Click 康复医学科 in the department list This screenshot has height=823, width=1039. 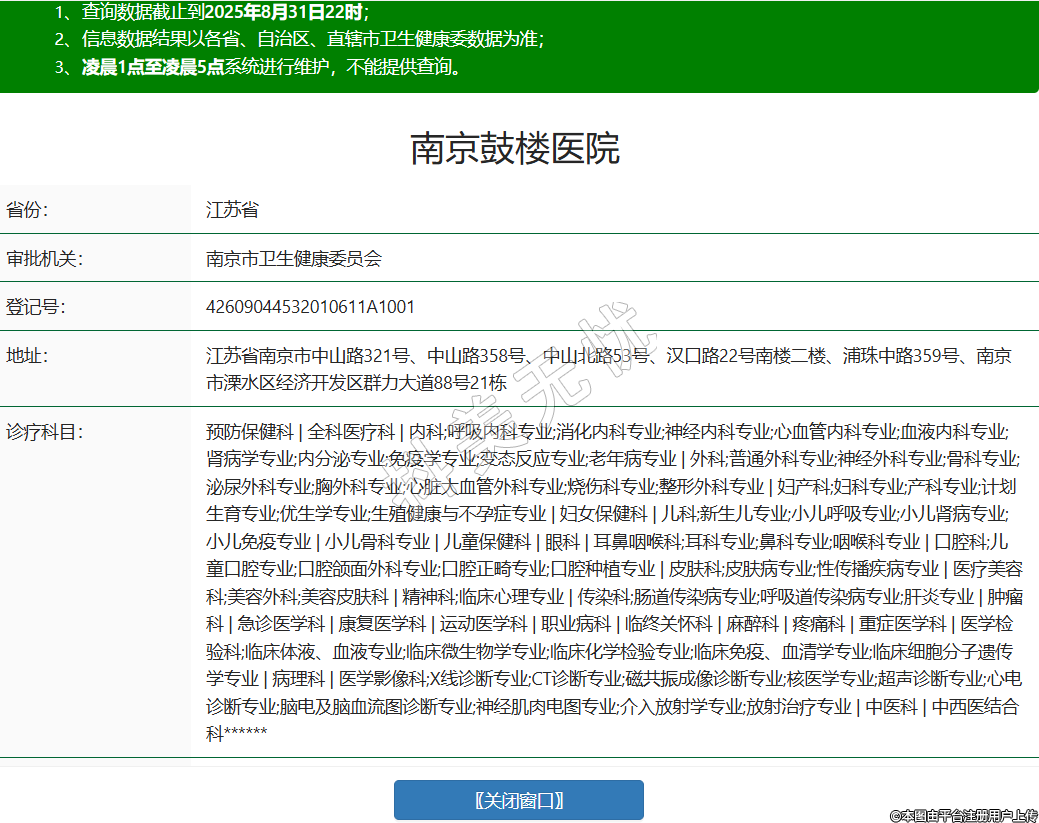[x=382, y=624]
